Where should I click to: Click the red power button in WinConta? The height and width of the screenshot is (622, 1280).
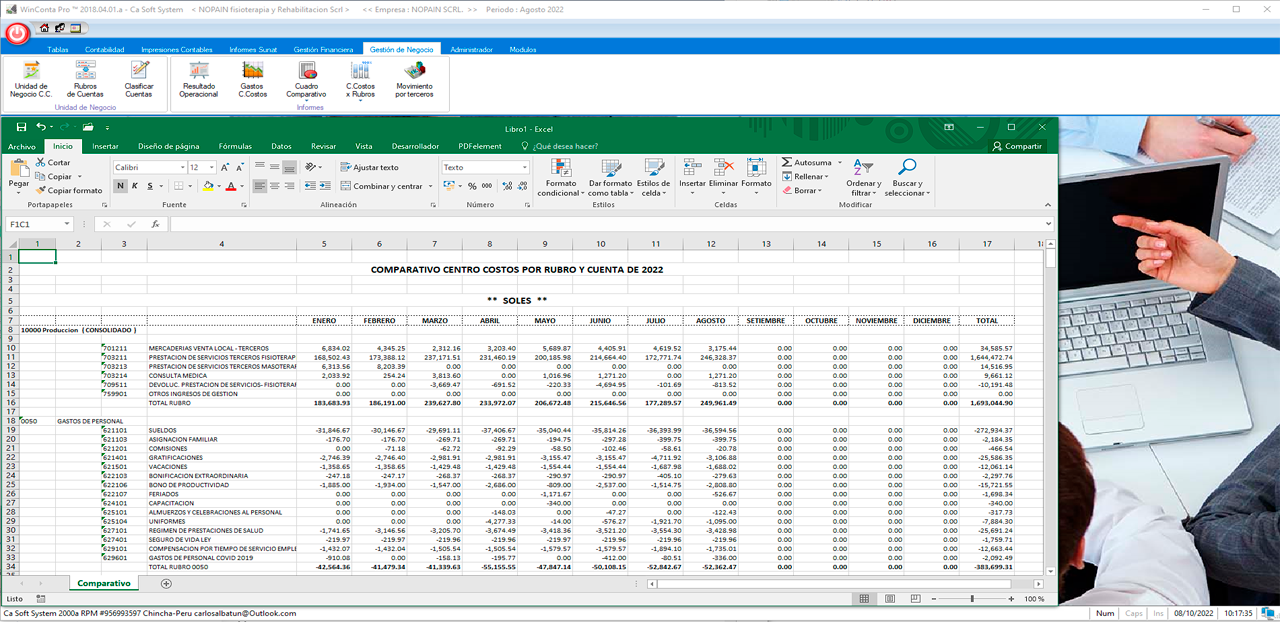pyautogui.click(x=17, y=33)
